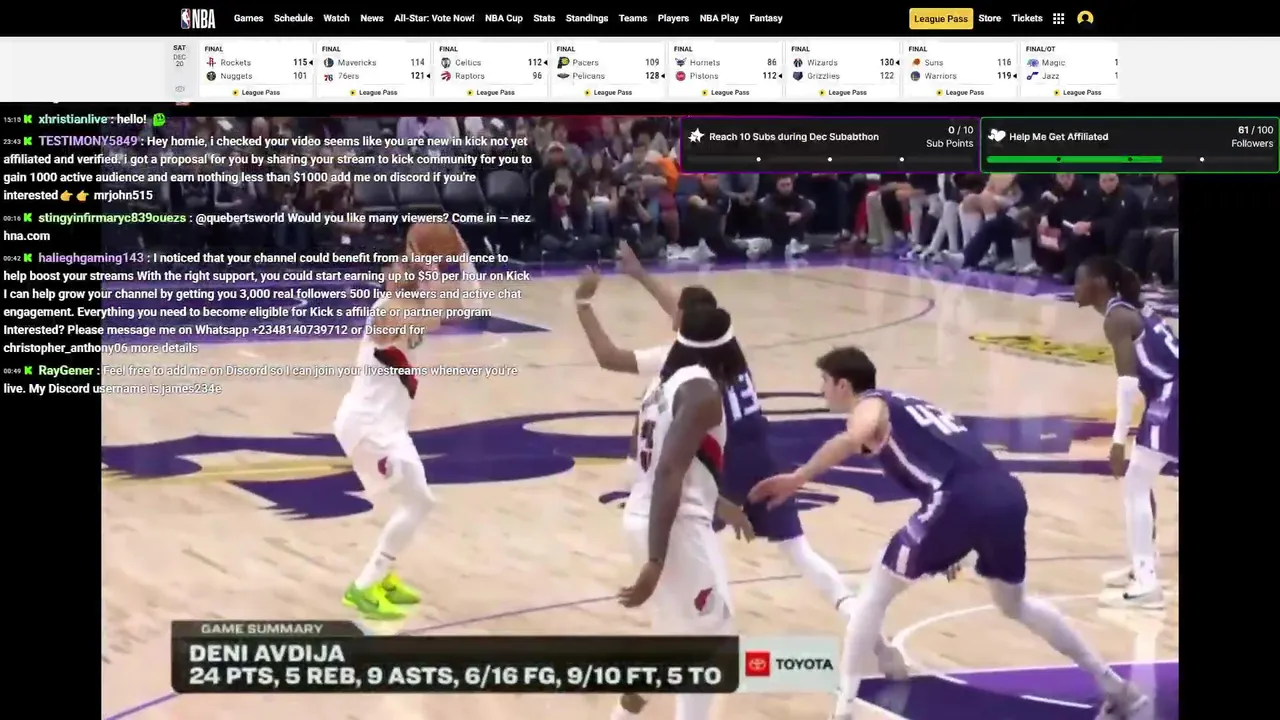Click the NBA logo home icon

coord(198,18)
